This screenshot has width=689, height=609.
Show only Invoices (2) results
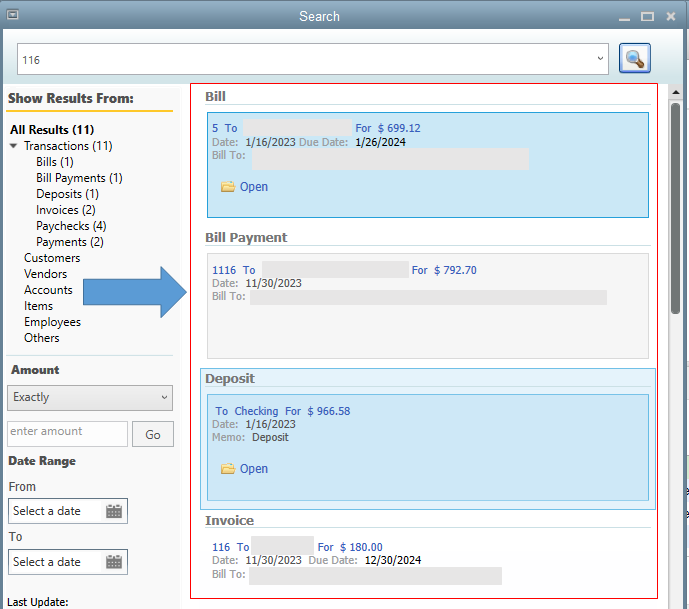pos(65,210)
